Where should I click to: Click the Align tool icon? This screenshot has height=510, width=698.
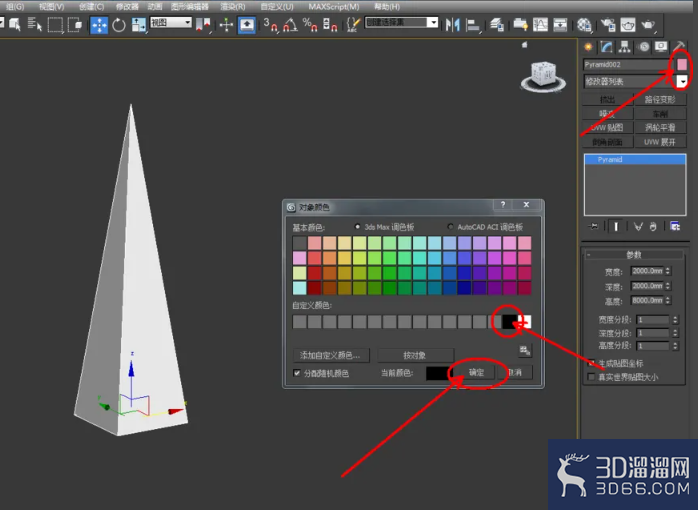(x=472, y=24)
